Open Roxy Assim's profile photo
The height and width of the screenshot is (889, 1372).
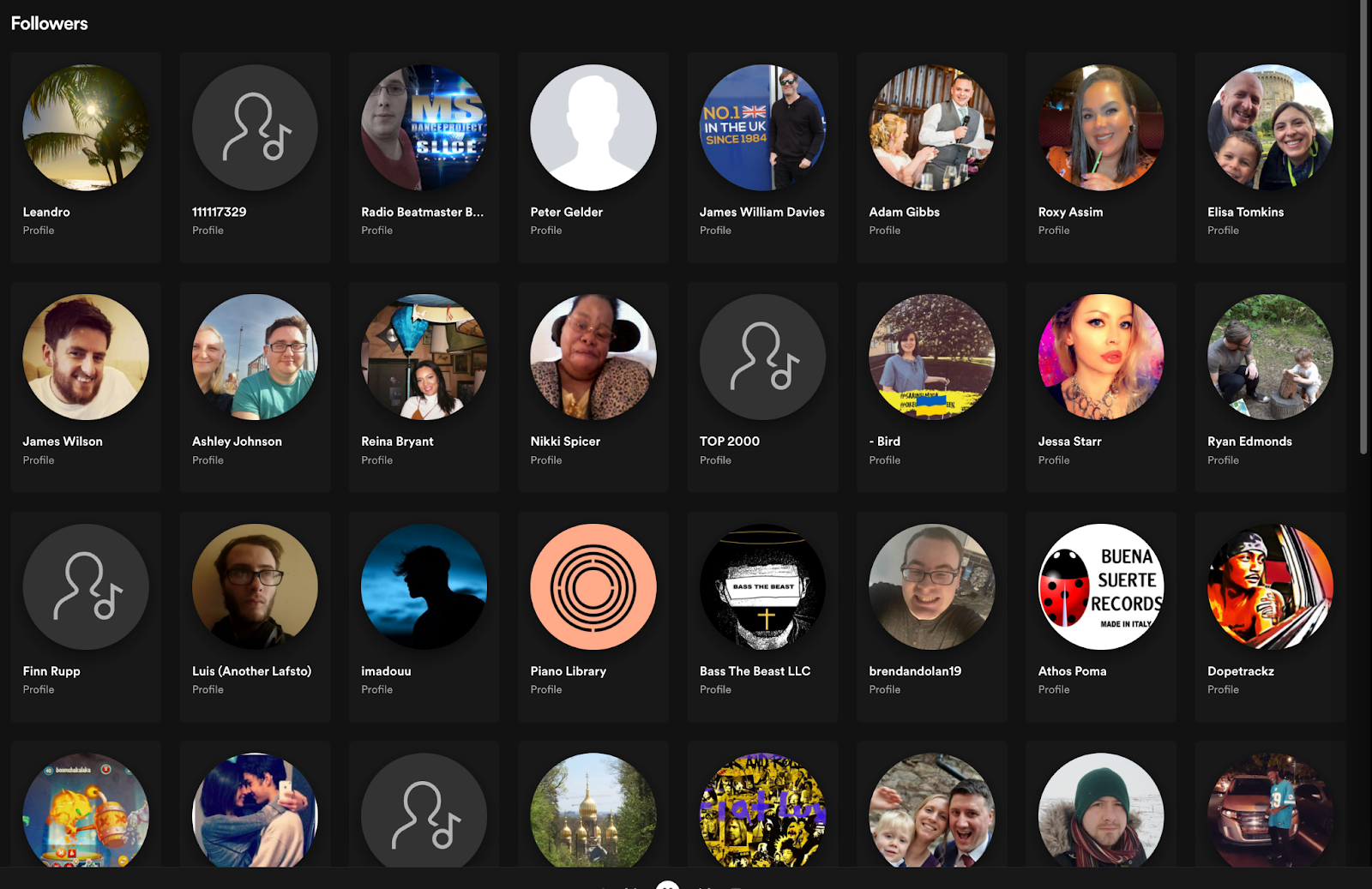pos(1101,128)
